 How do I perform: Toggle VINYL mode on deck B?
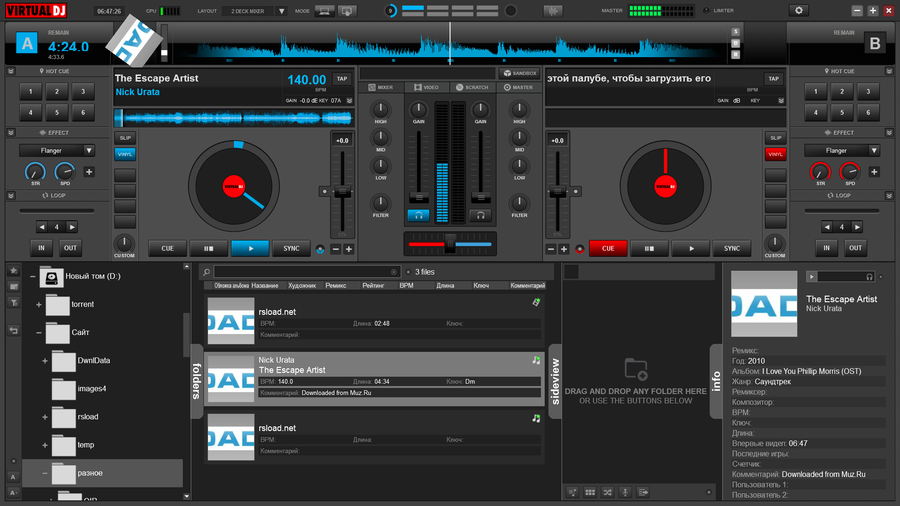(x=775, y=154)
